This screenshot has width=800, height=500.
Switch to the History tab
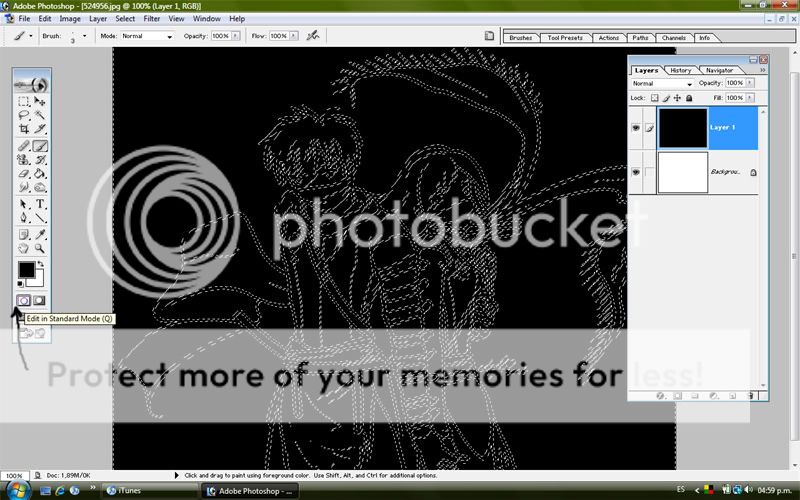[x=680, y=70]
